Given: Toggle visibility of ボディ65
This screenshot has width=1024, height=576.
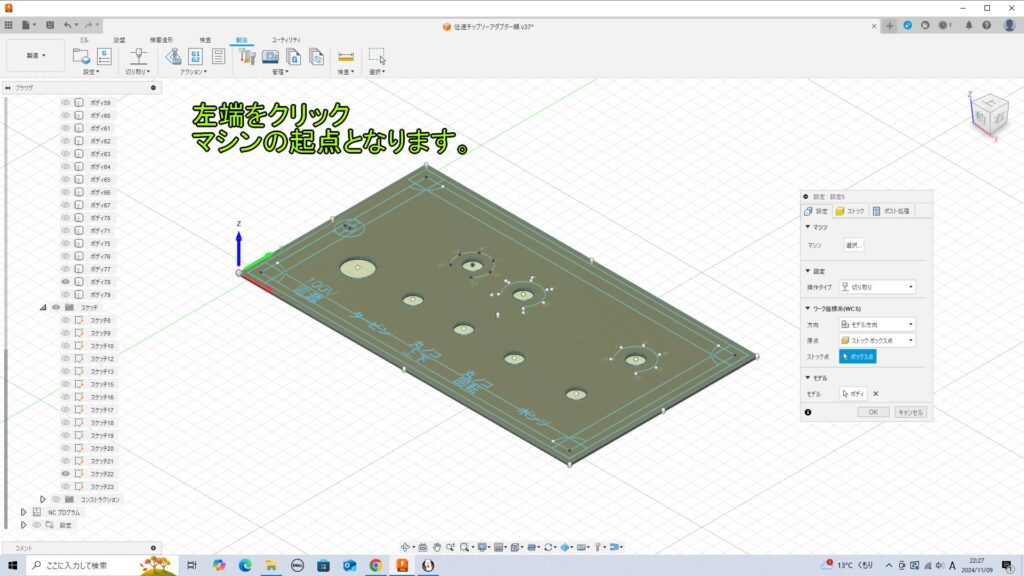Looking at the screenshot, I should [x=65, y=179].
